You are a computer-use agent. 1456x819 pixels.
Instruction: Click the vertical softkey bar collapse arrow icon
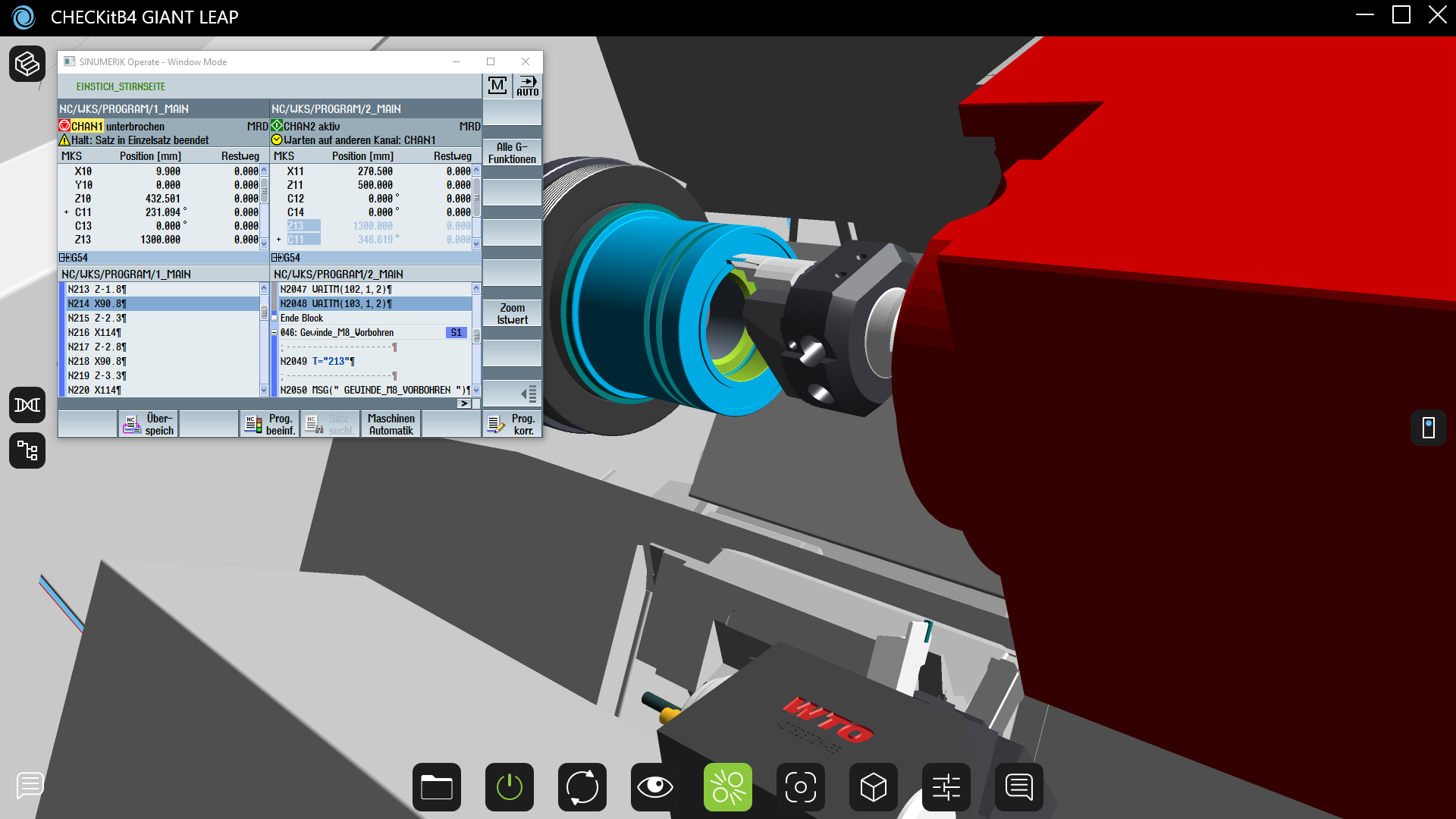(529, 394)
